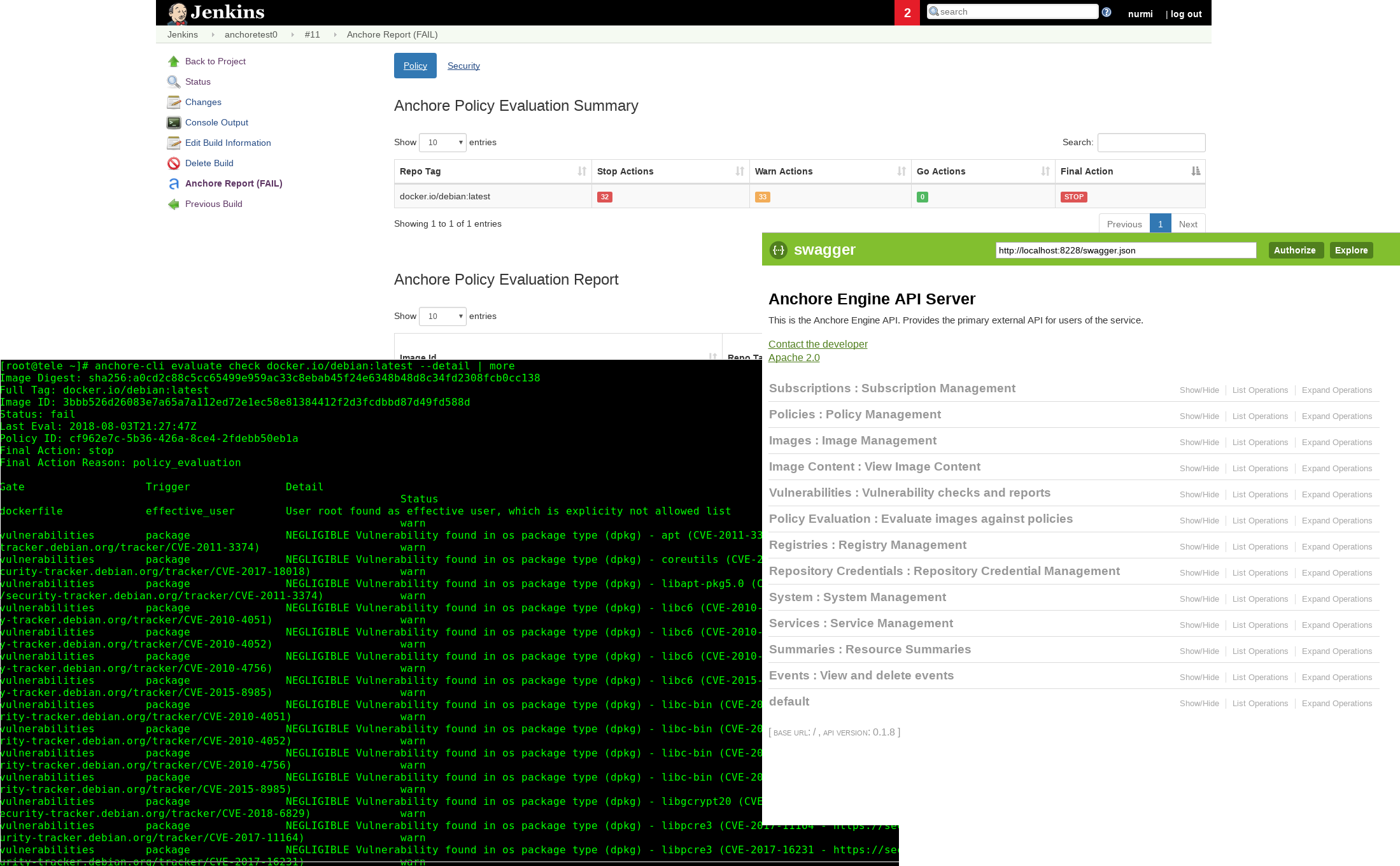Click the Changes notepad icon

174,102
